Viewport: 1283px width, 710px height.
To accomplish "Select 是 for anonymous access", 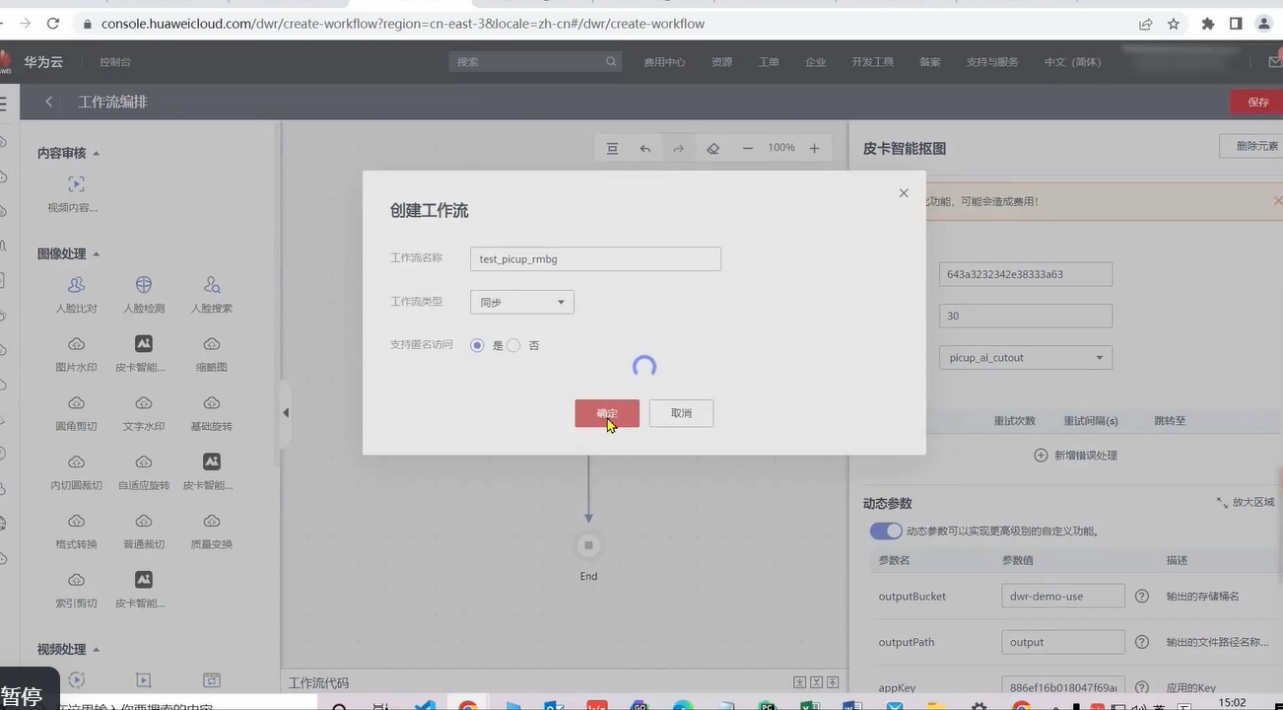I will coord(477,345).
